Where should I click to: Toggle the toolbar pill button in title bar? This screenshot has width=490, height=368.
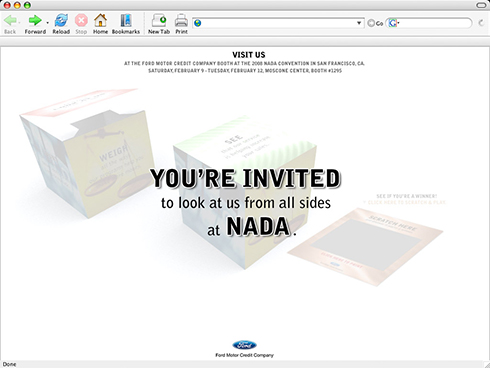click(x=481, y=5)
